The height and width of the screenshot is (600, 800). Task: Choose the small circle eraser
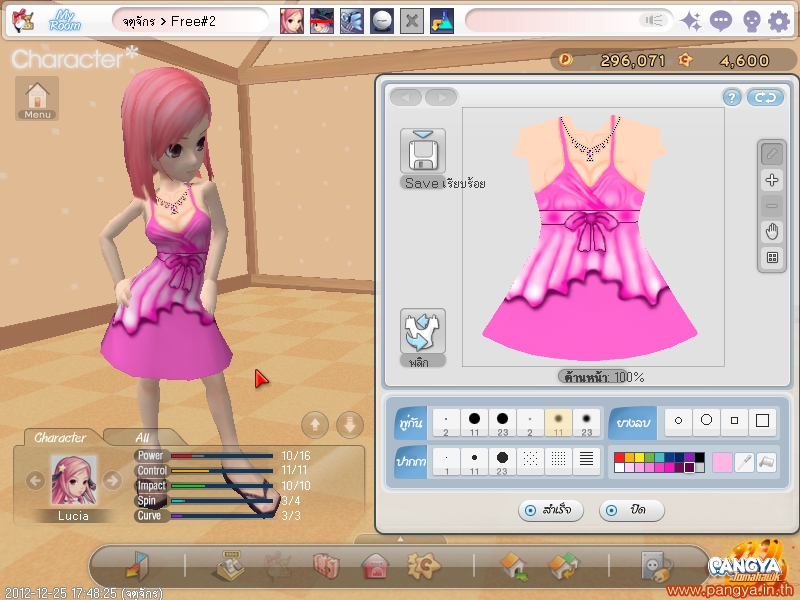click(x=679, y=422)
